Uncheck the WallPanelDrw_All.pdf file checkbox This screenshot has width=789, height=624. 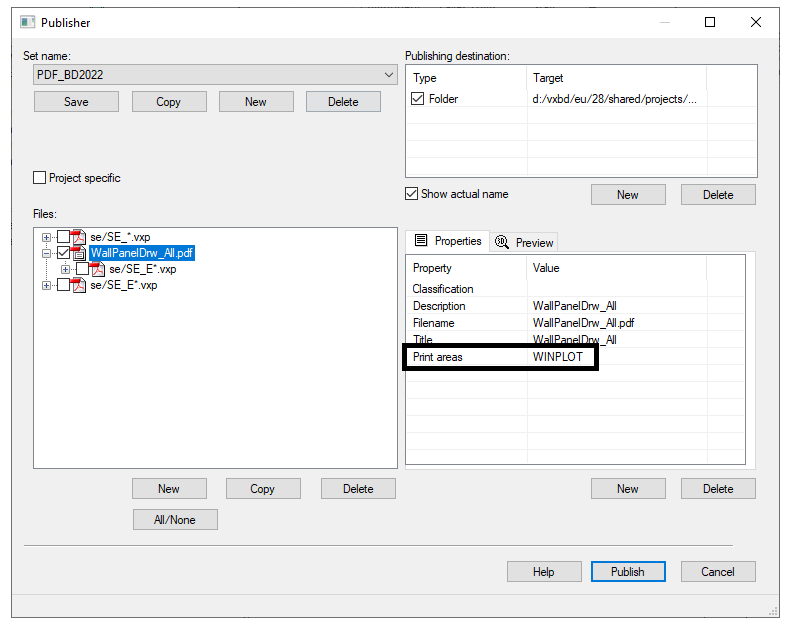63,253
